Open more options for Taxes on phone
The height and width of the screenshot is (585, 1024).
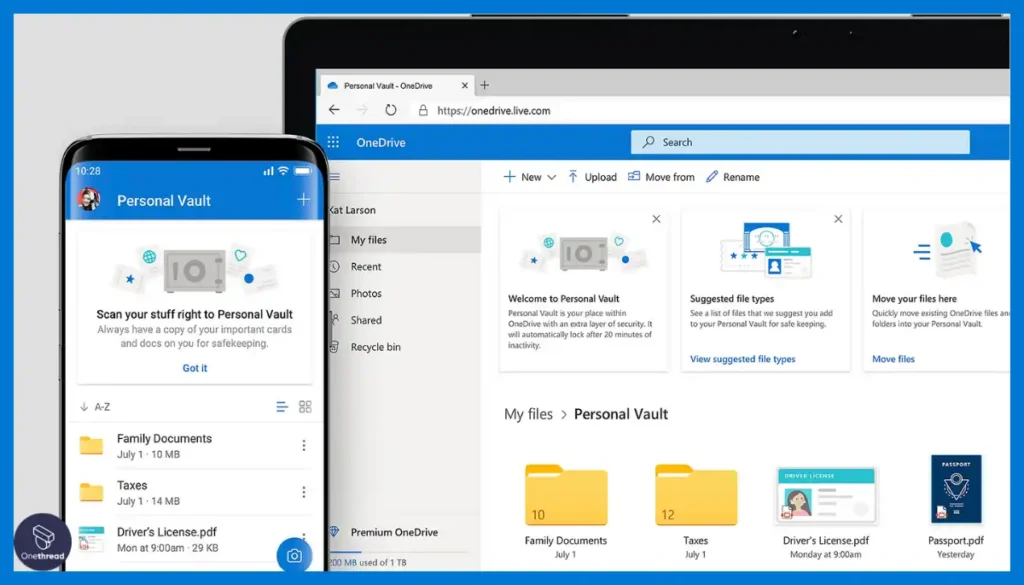(x=304, y=492)
